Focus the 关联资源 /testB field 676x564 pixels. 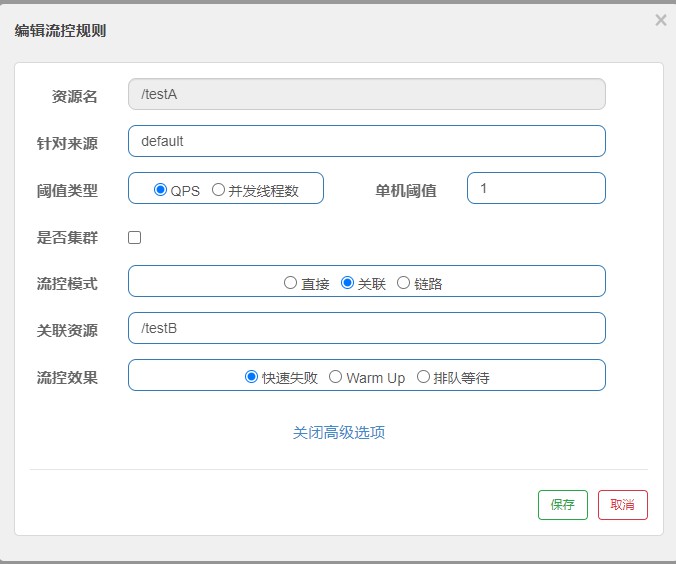367,328
